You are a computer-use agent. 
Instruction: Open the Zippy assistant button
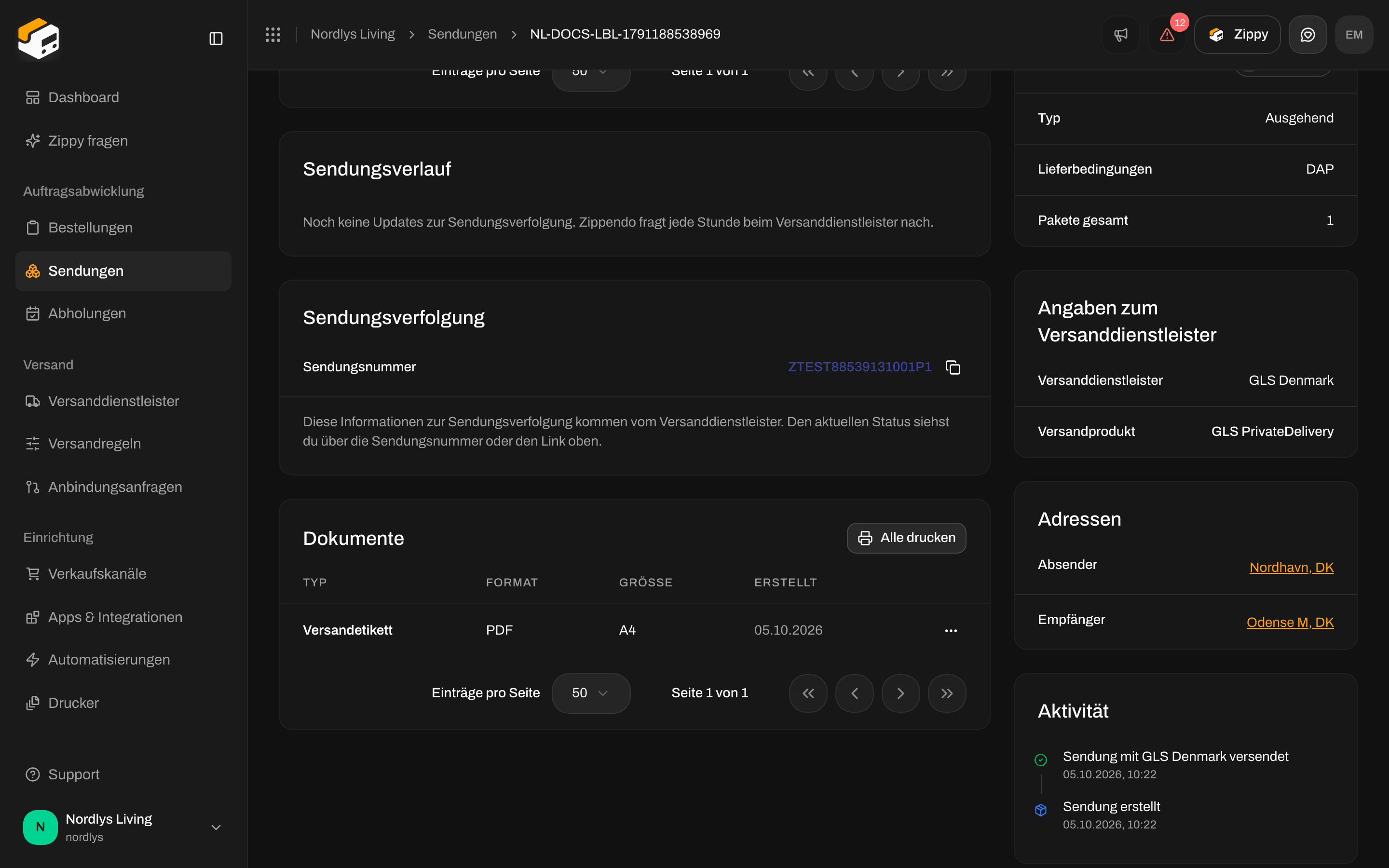[x=1237, y=34]
